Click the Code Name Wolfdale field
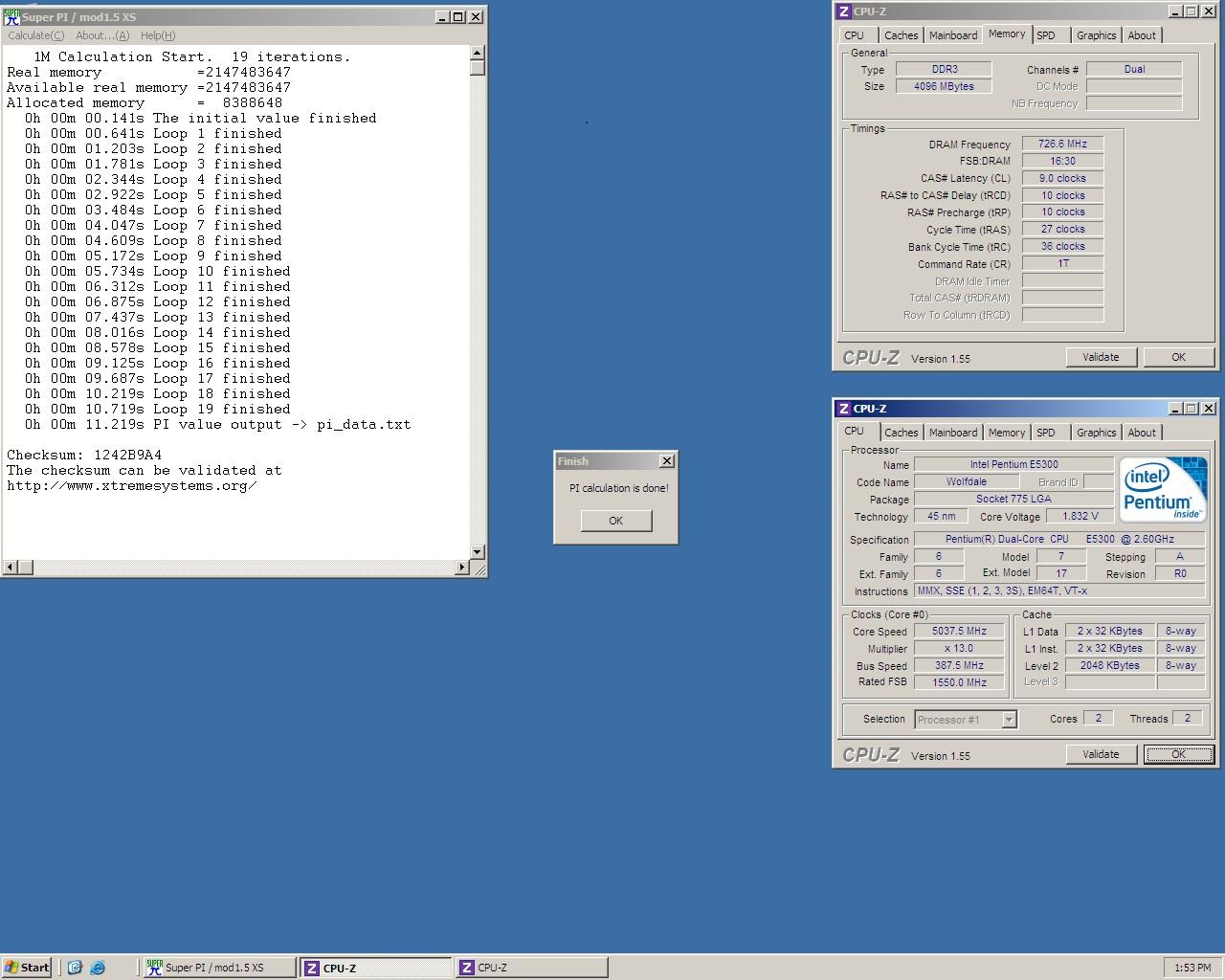Viewport: 1225px width, 980px height. (x=967, y=481)
